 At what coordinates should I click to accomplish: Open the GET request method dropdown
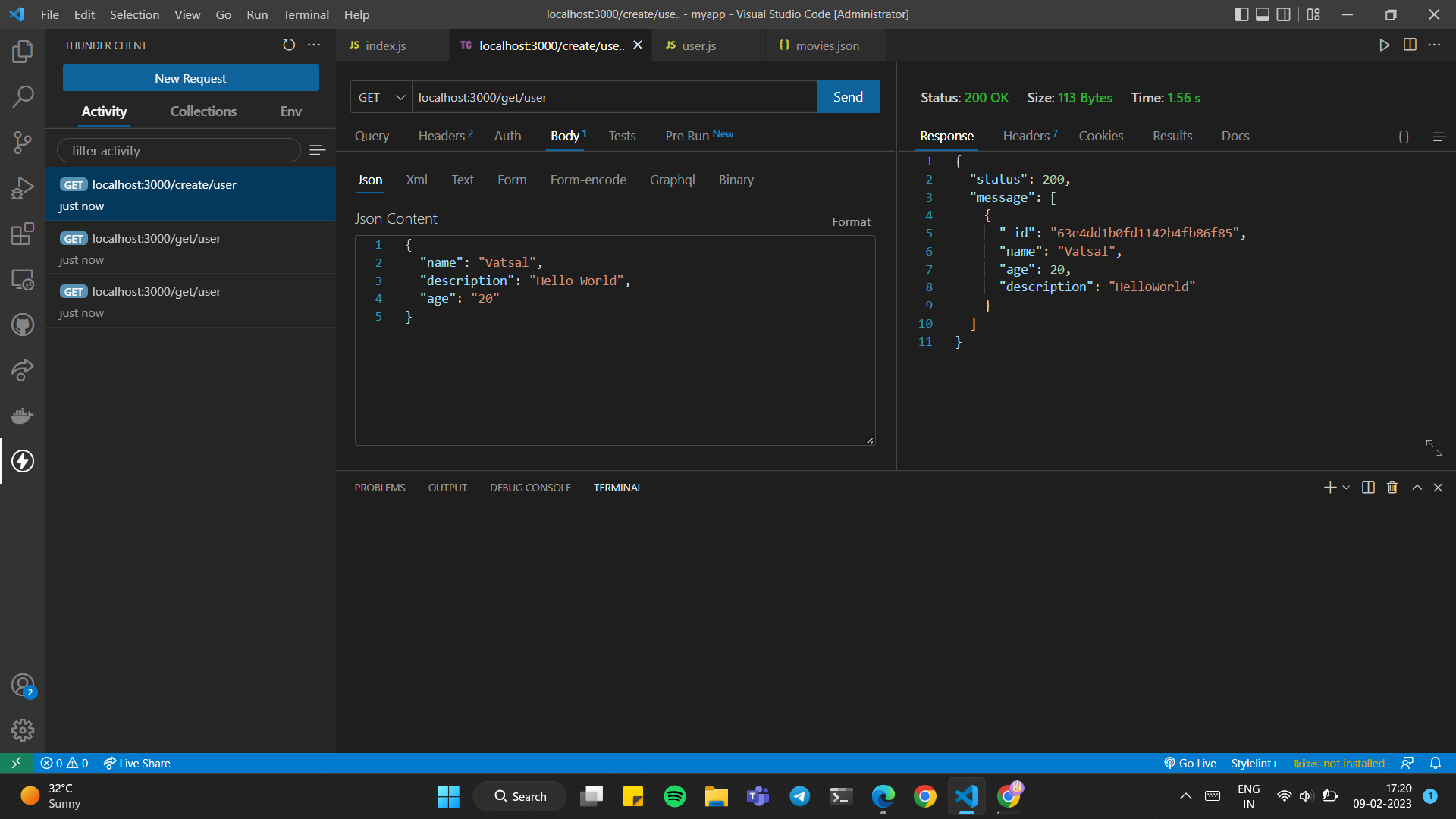click(x=380, y=97)
